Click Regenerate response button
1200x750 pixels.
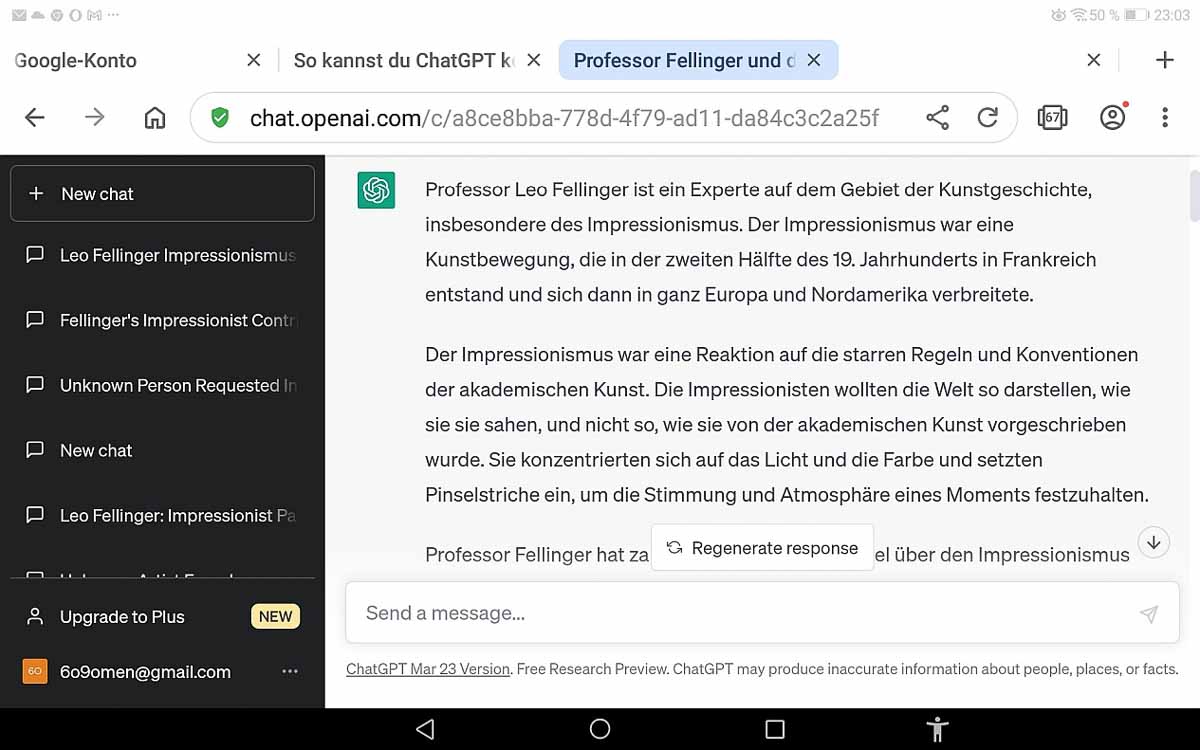pyautogui.click(x=762, y=547)
